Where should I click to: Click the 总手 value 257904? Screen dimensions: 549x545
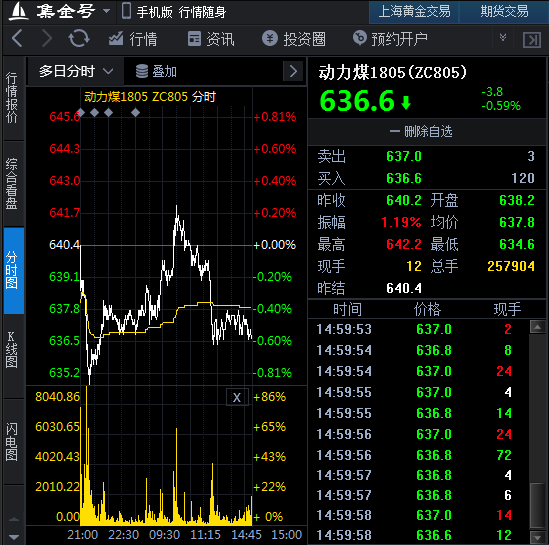(511, 266)
